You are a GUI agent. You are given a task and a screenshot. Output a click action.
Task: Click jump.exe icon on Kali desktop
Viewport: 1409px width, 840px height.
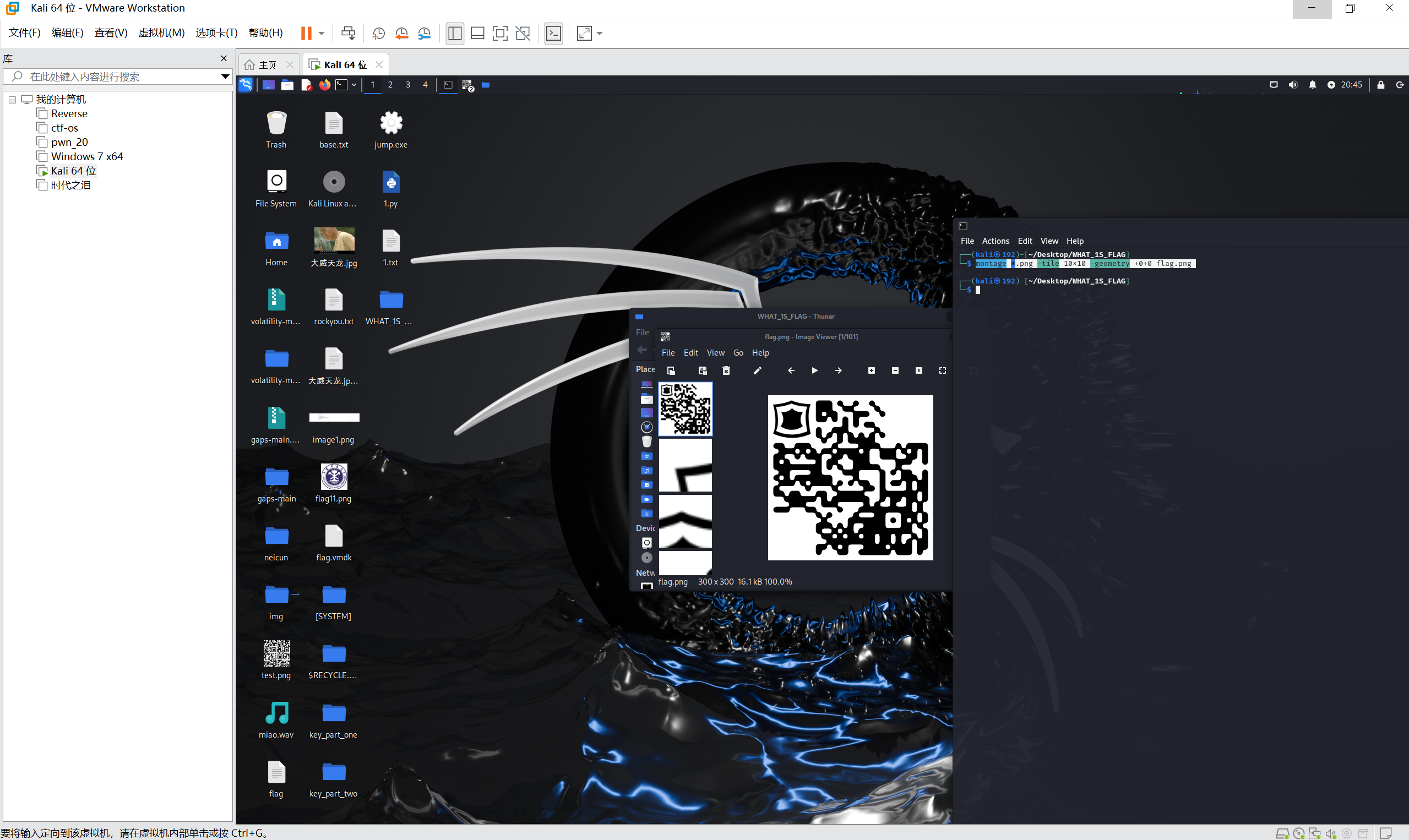[390, 129]
